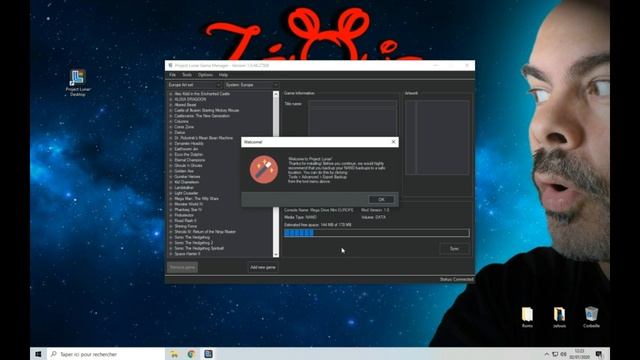Click the Project Lunar title bar app icon
This screenshot has height=360, width=640.
(x=170, y=65)
